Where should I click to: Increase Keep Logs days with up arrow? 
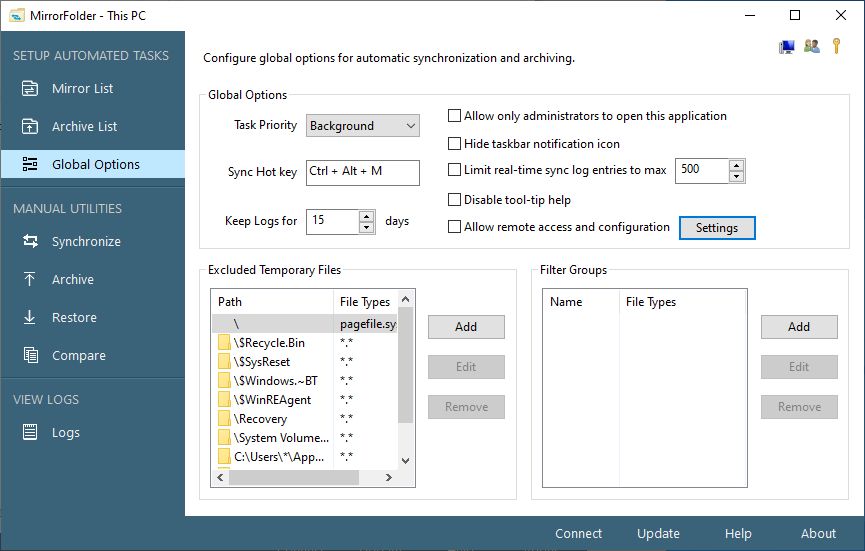(366, 216)
